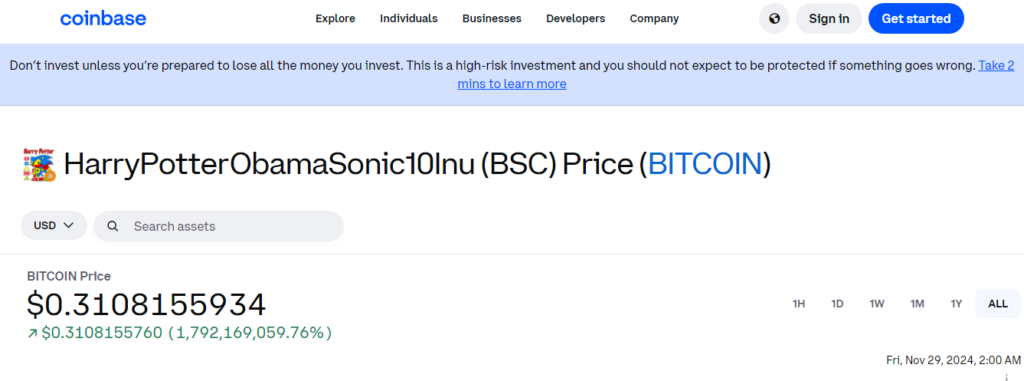The width and height of the screenshot is (1024, 381).
Task: Click the BITCOIN ticker link in the title
Action: tap(705, 164)
